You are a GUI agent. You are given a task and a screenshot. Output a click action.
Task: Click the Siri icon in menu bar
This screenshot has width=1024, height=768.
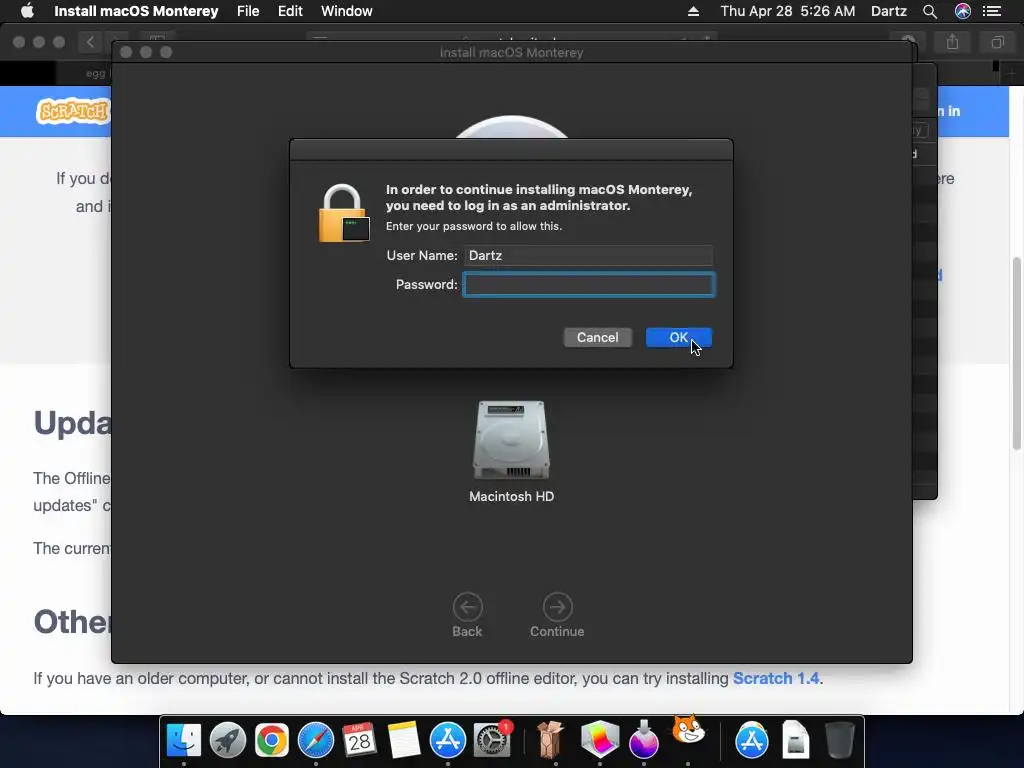[x=963, y=11]
